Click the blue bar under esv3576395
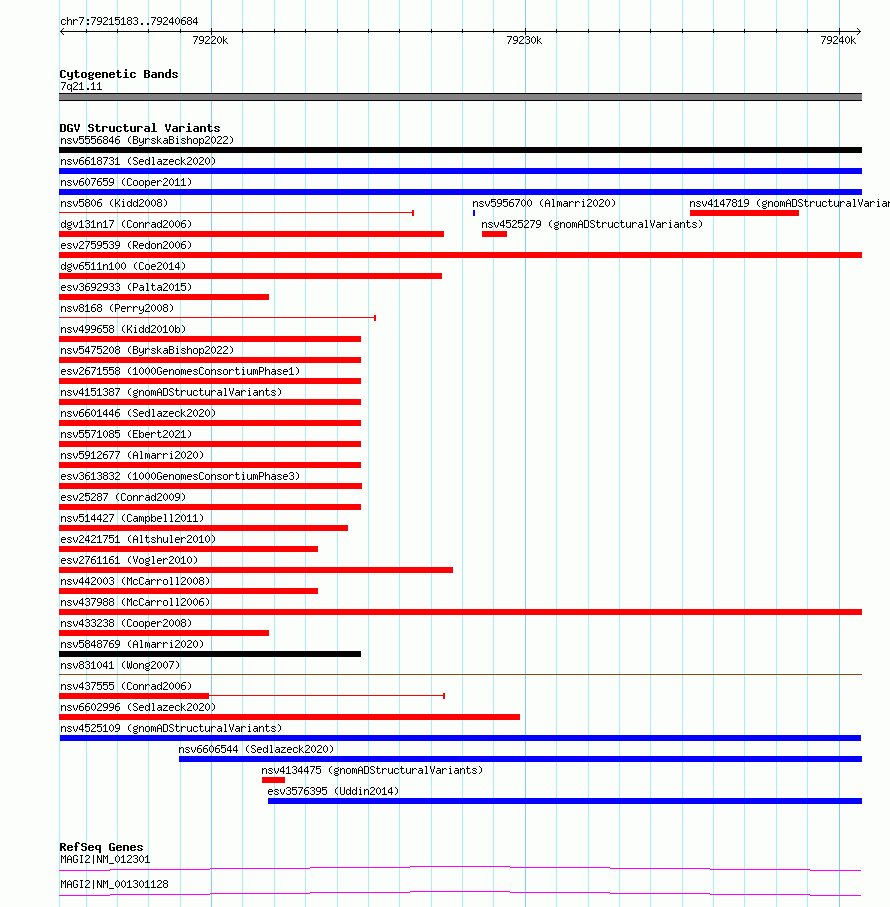 565,801
